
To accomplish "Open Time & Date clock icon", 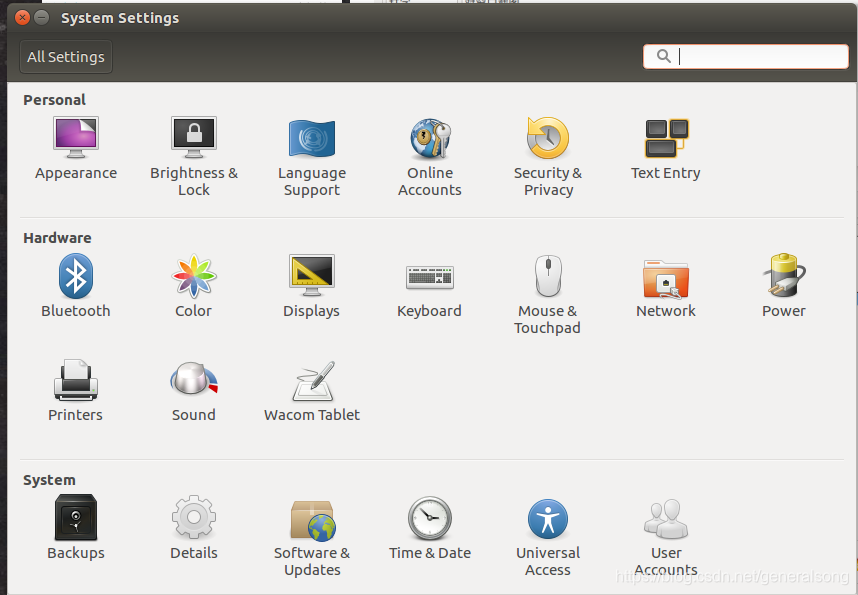I will coord(430,518).
